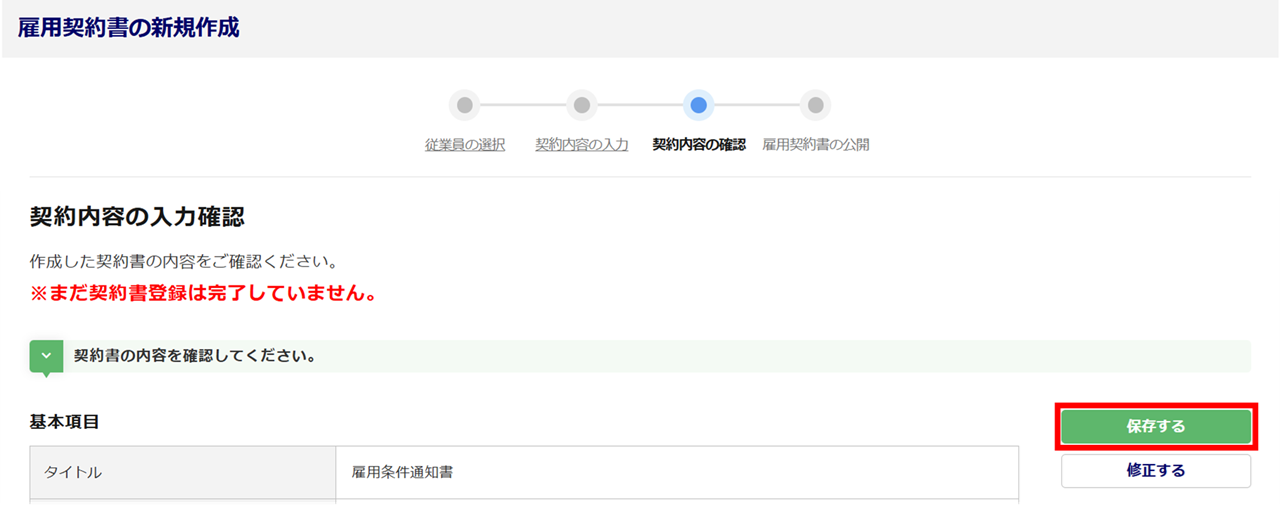Click the 契約書の内容を確認してください notice text
This screenshot has width=1280, height=505.
[195, 356]
